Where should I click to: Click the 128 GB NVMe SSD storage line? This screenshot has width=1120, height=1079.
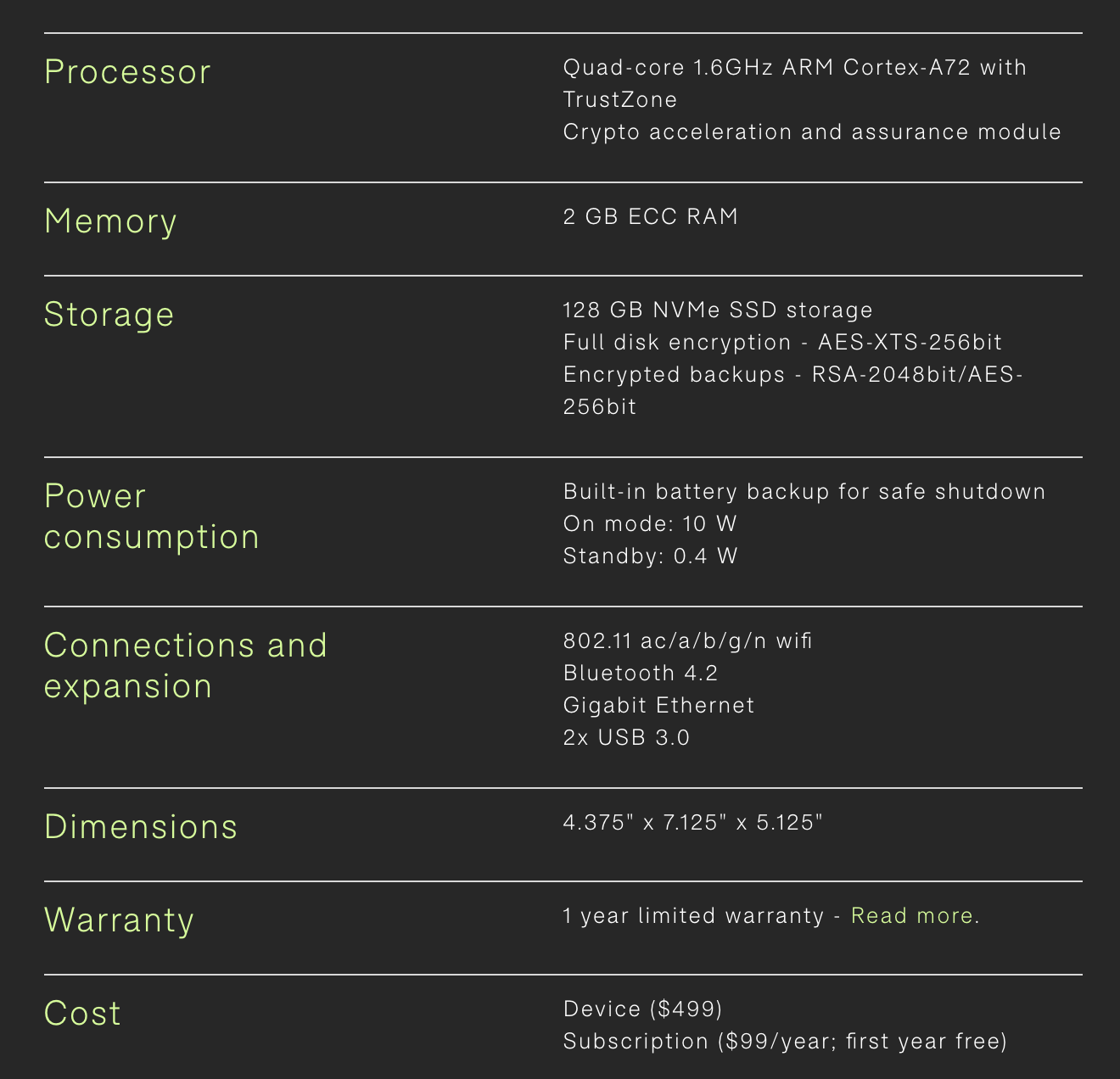[x=718, y=310]
